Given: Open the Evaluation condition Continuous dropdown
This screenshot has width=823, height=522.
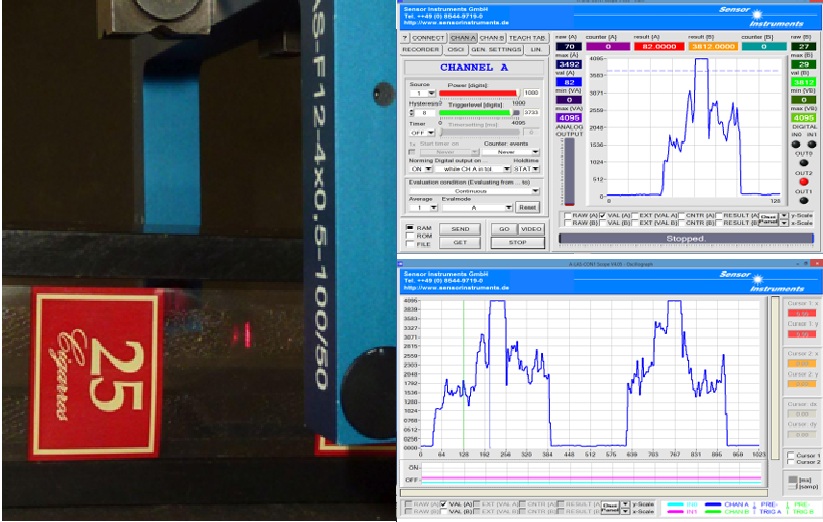Looking at the screenshot, I should (x=474, y=191).
